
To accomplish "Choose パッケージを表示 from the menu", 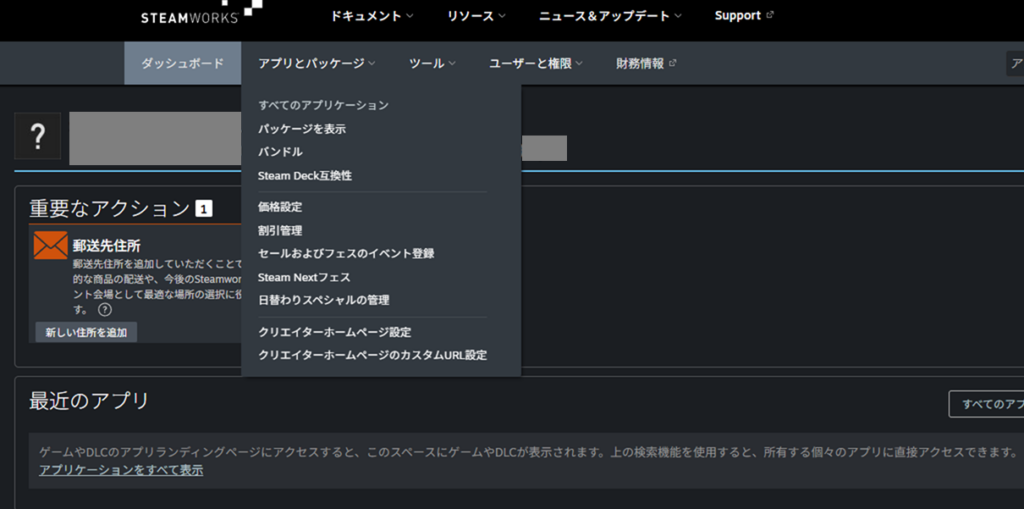I will click(x=302, y=129).
